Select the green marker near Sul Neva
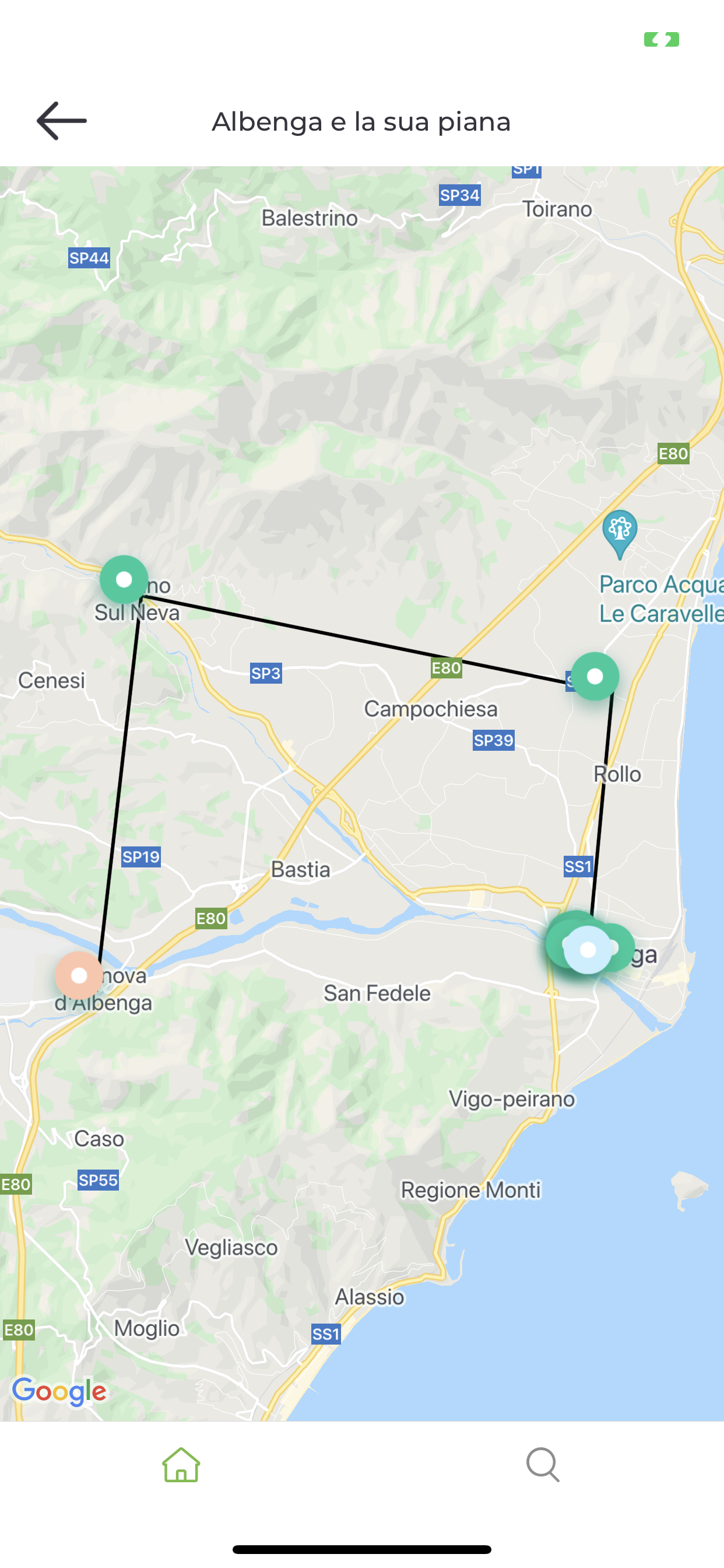The width and height of the screenshot is (724, 1568). pyautogui.click(x=124, y=579)
